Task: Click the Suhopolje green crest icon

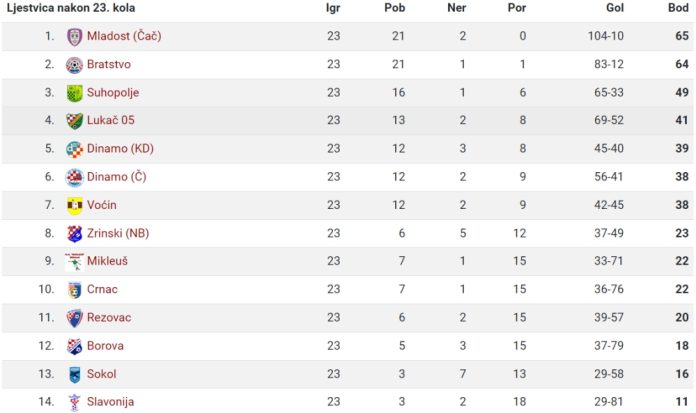Action: pos(75,93)
